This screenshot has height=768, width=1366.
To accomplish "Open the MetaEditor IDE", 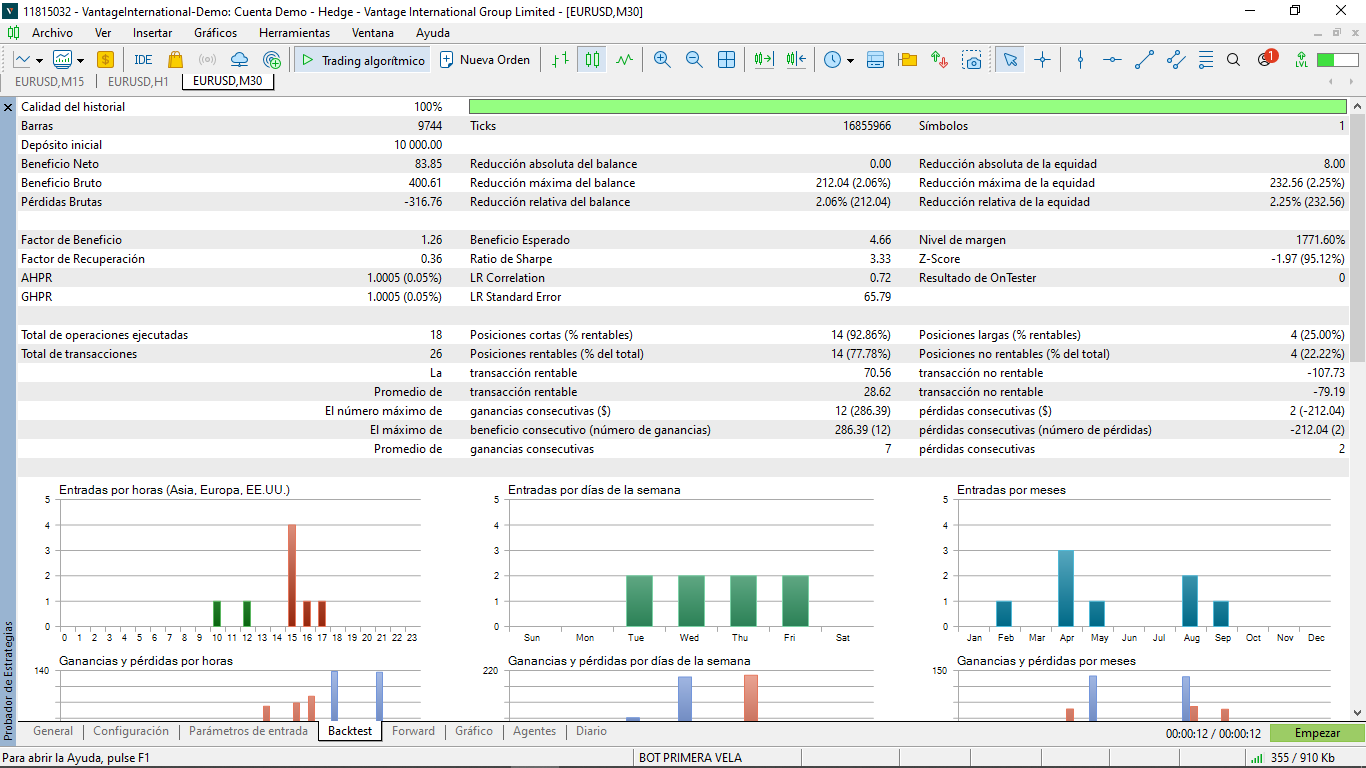I will (143, 60).
